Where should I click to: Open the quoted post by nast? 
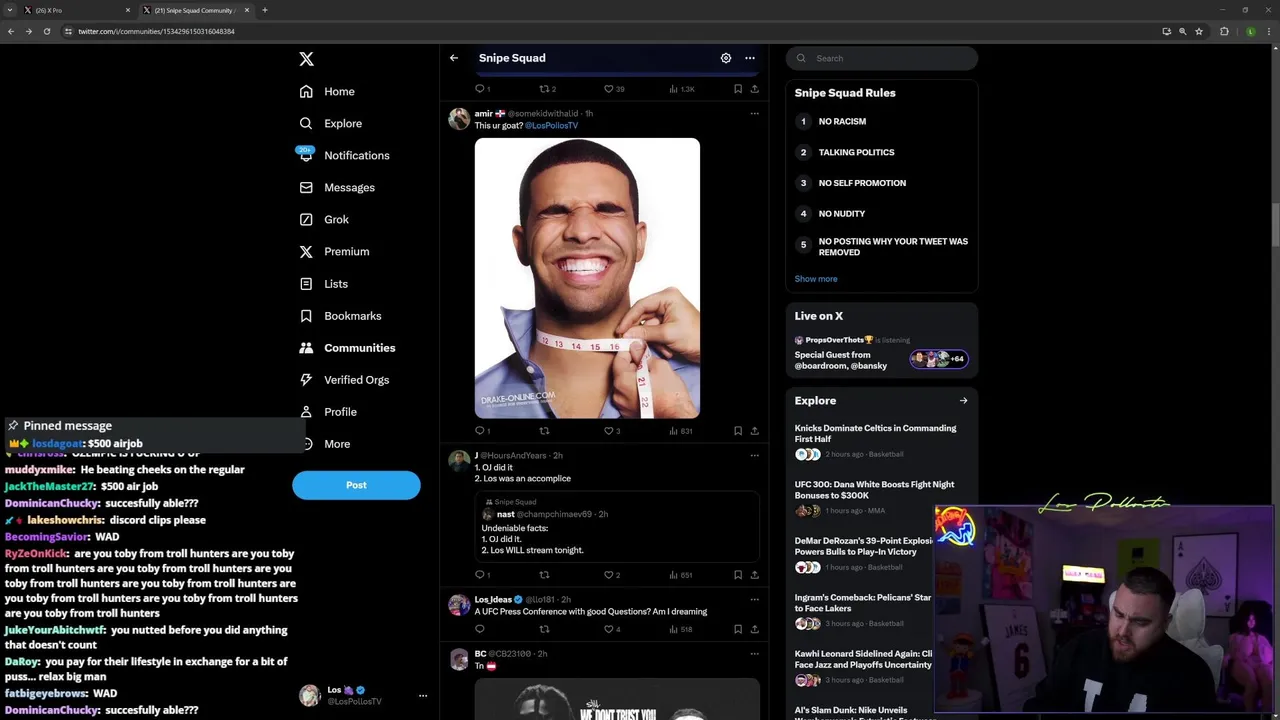coord(617,526)
